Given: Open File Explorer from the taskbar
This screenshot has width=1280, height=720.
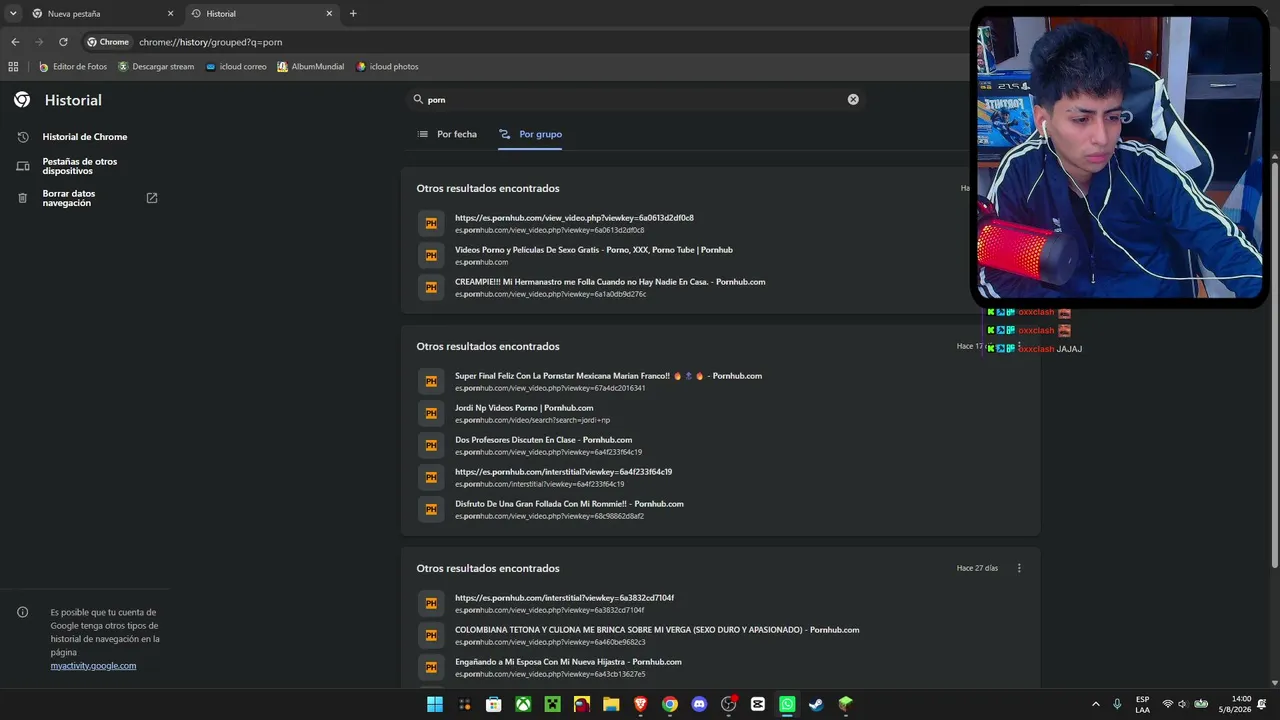Looking at the screenshot, I should [x=611, y=704].
